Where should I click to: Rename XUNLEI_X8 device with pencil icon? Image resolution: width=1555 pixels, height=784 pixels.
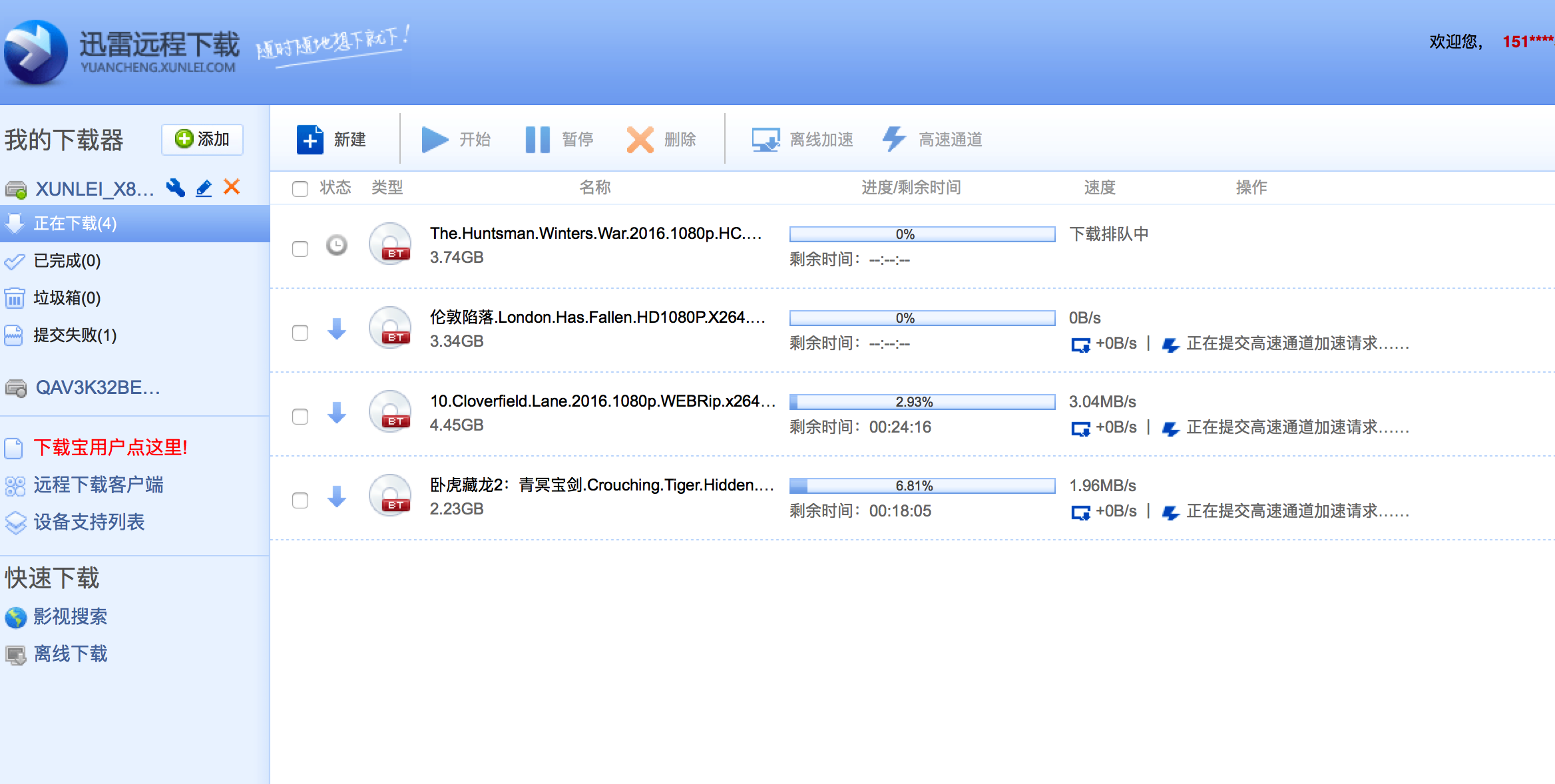click(204, 188)
